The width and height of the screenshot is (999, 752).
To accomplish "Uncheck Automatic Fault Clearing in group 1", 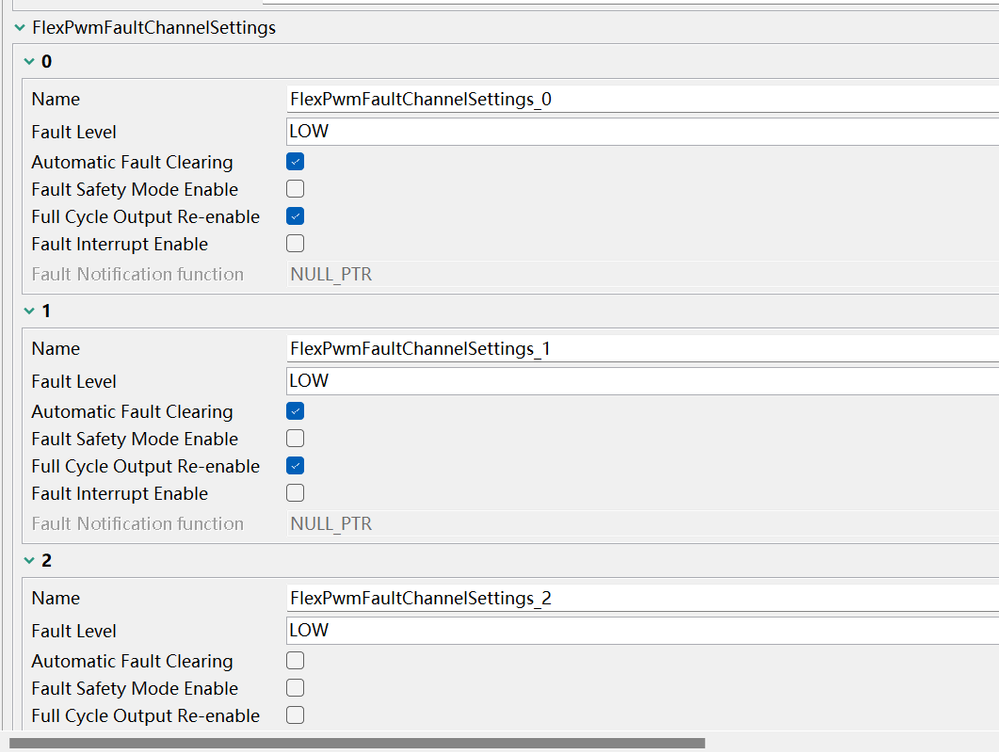I will [295, 411].
